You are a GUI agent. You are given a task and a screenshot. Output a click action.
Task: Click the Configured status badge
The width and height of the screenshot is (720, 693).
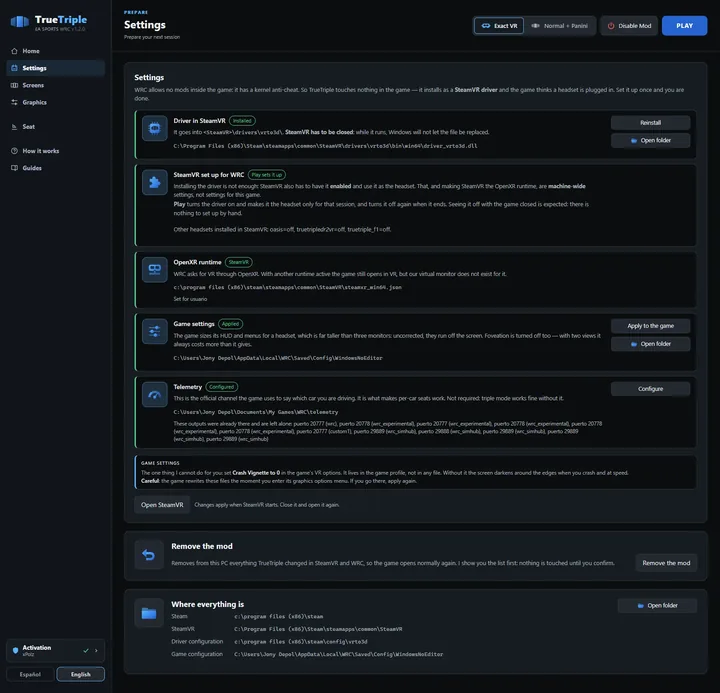[x=221, y=387]
